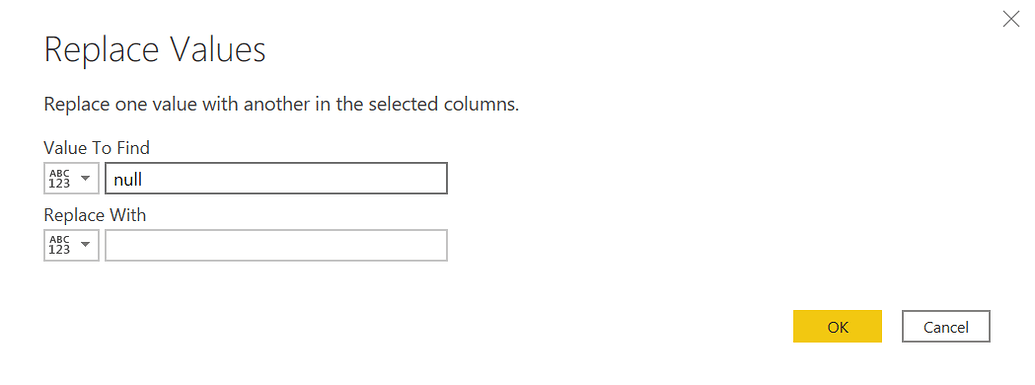The height and width of the screenshot is (385, 1035).
Task: Click into the Value To Find text box
Action: pos(276,178)
